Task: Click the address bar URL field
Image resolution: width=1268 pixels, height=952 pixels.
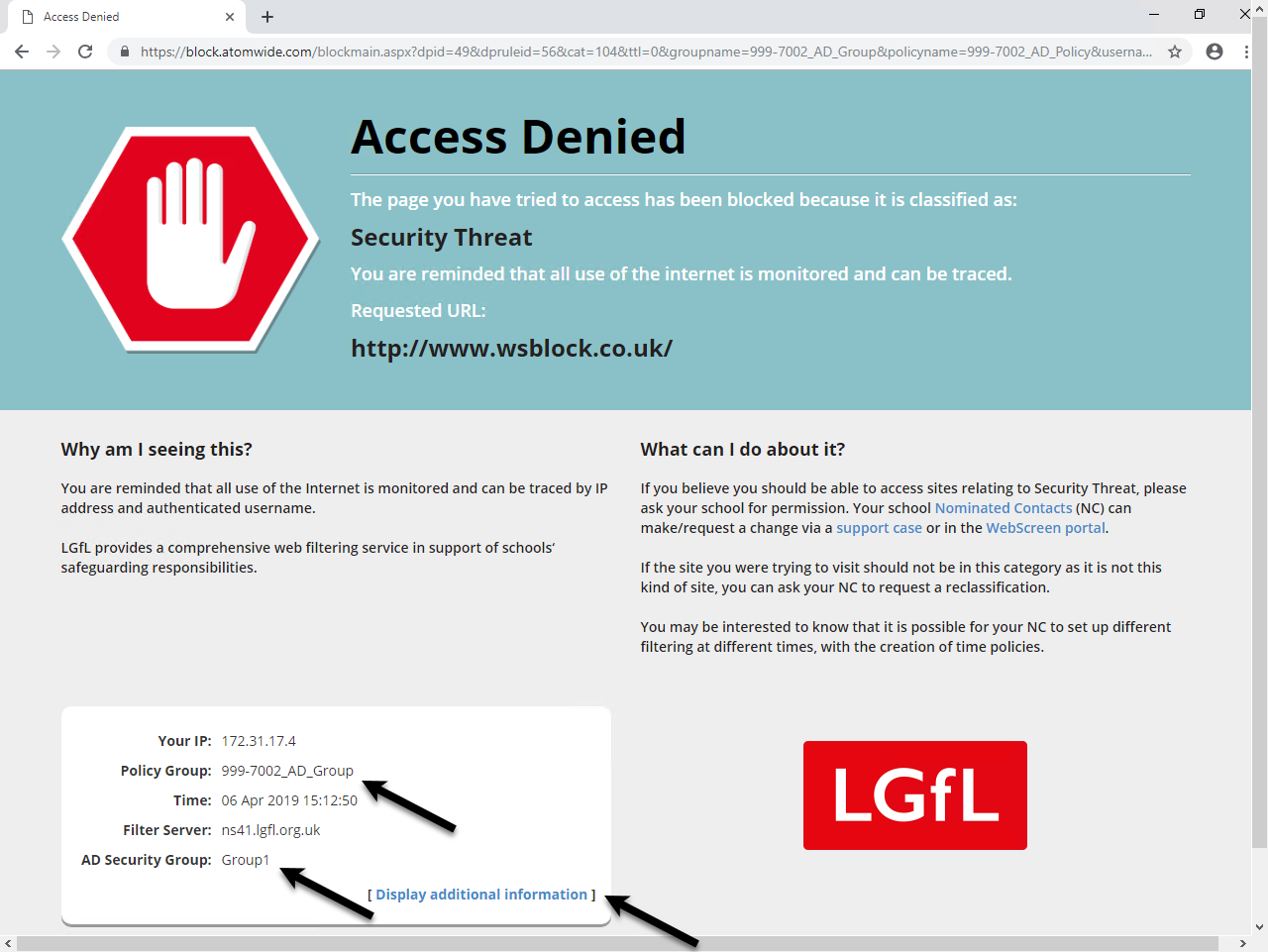Action: tap(646, 52)
